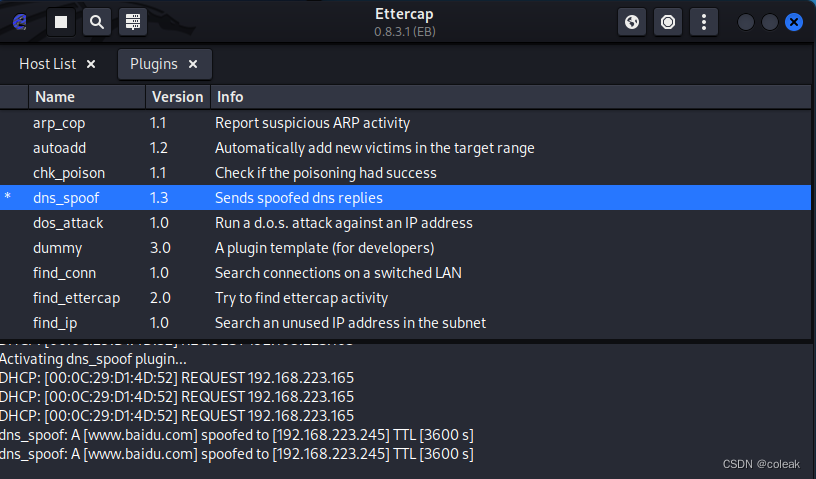Click the stop MITM circular icon
The image size is (816, 479).
click(668, 22)
